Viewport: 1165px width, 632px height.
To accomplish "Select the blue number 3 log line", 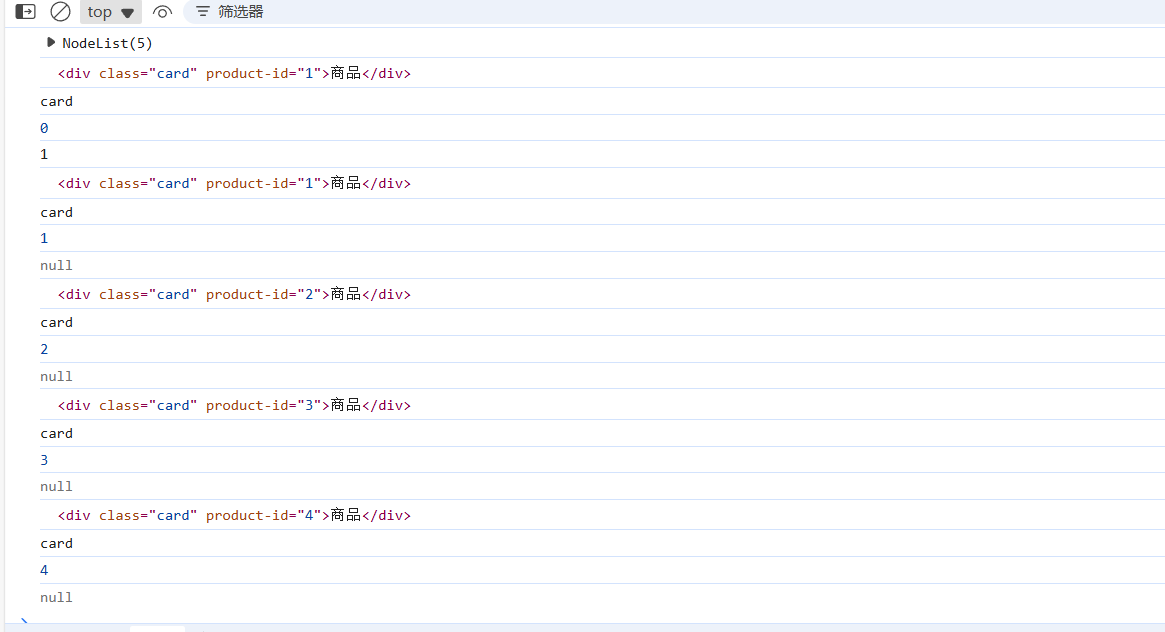I will pos(44,460).
